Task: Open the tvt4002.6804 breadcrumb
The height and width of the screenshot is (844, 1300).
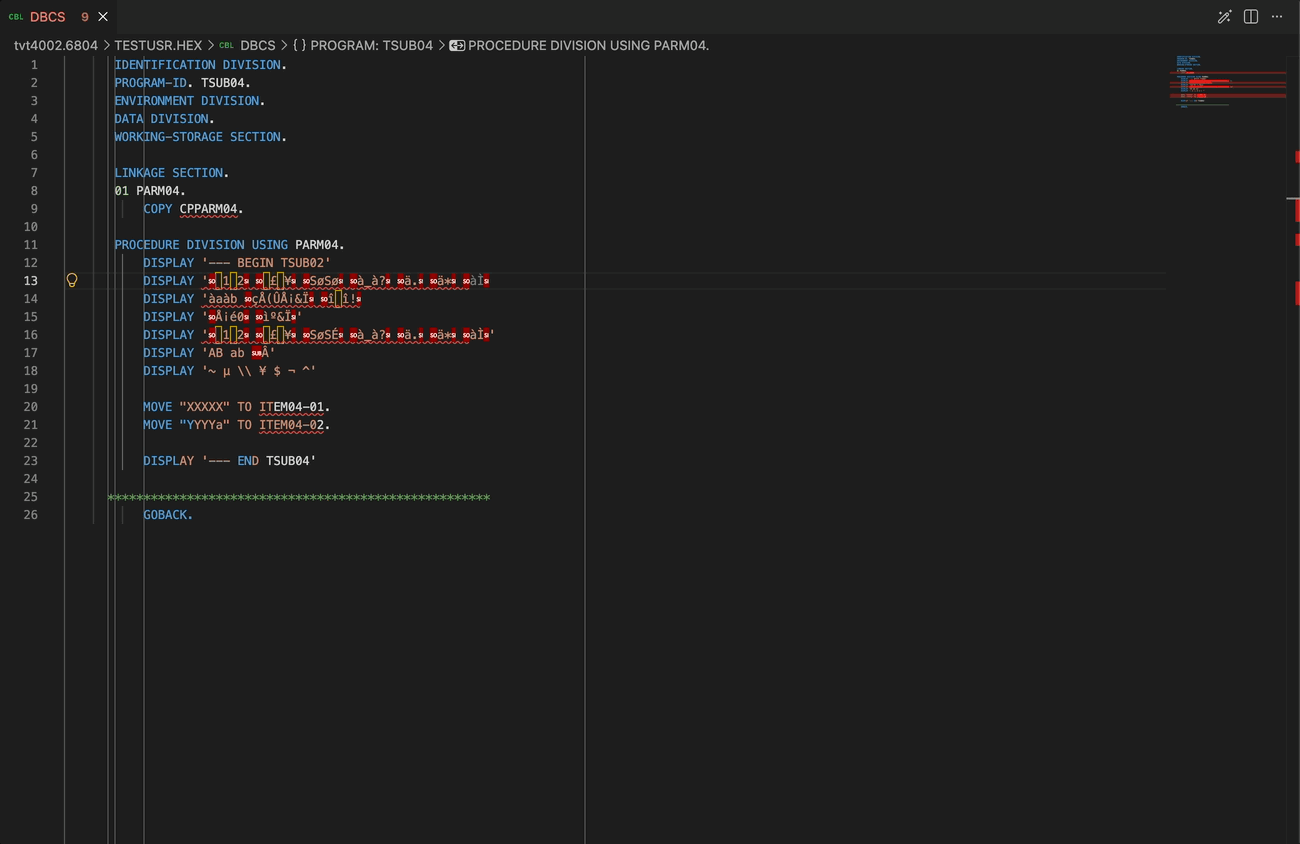Action: pyautogui.click(x=56, y=46)
